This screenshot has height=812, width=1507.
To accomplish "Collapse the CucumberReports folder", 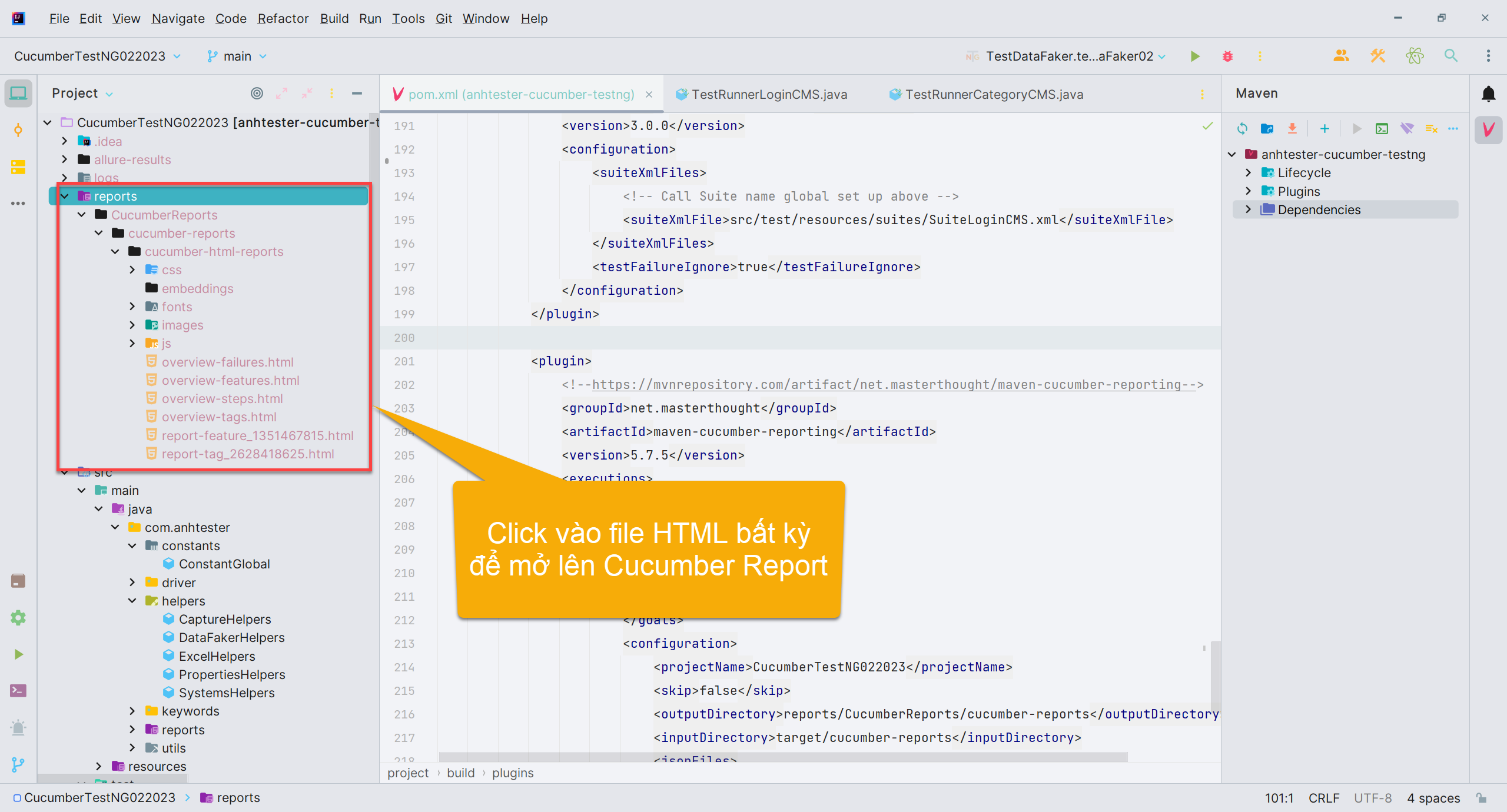I will 82,215.
